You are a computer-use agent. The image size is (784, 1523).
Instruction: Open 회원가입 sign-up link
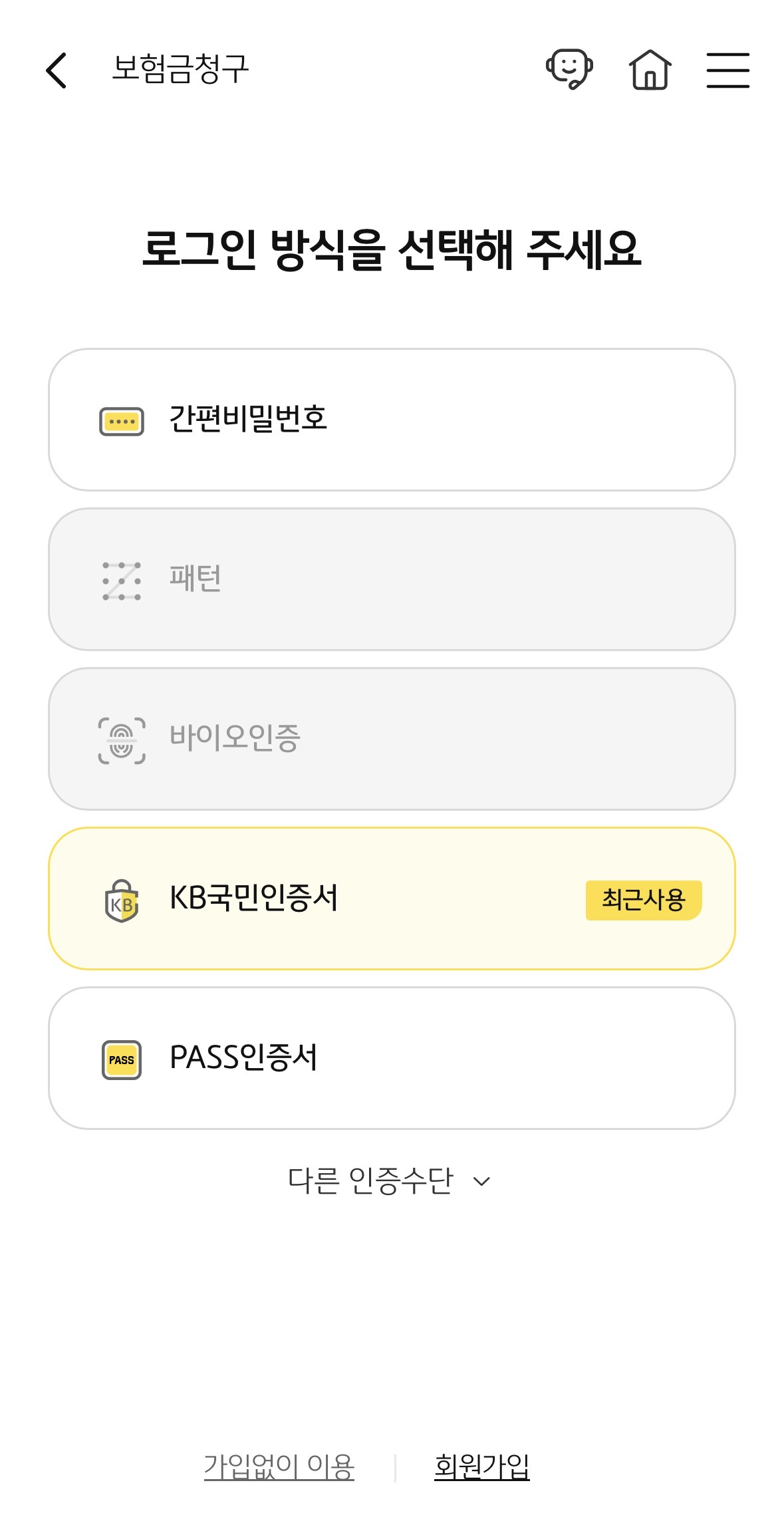click(x=481, y=1467)
